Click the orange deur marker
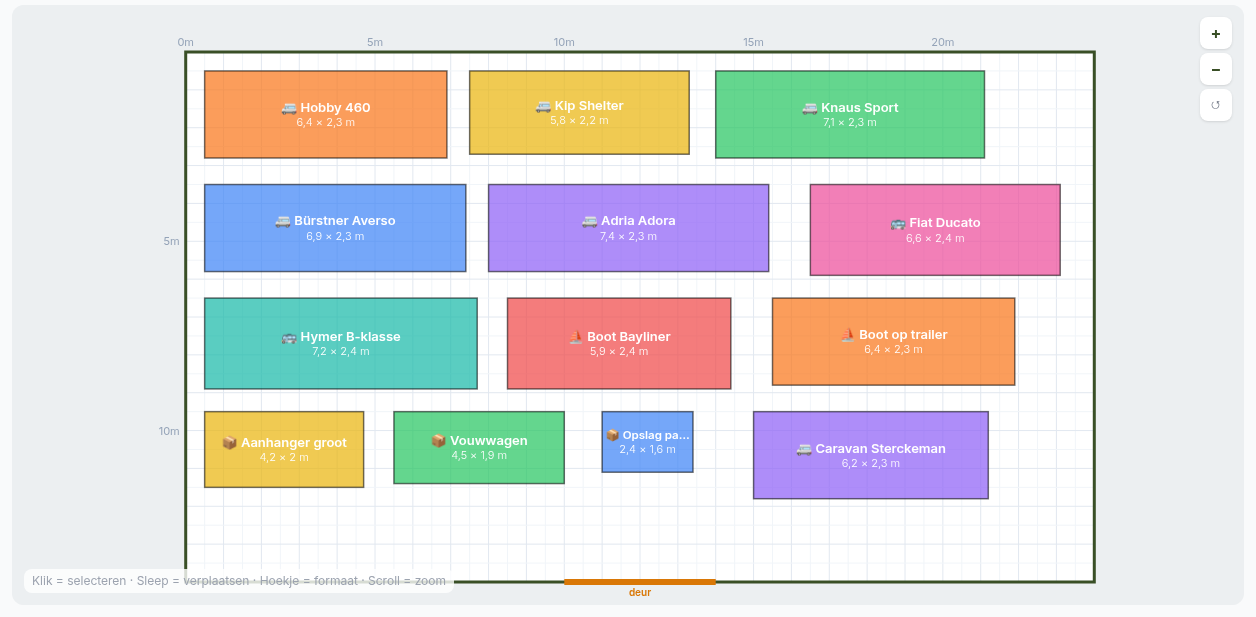1256x617 pixels. pos(640,582)
